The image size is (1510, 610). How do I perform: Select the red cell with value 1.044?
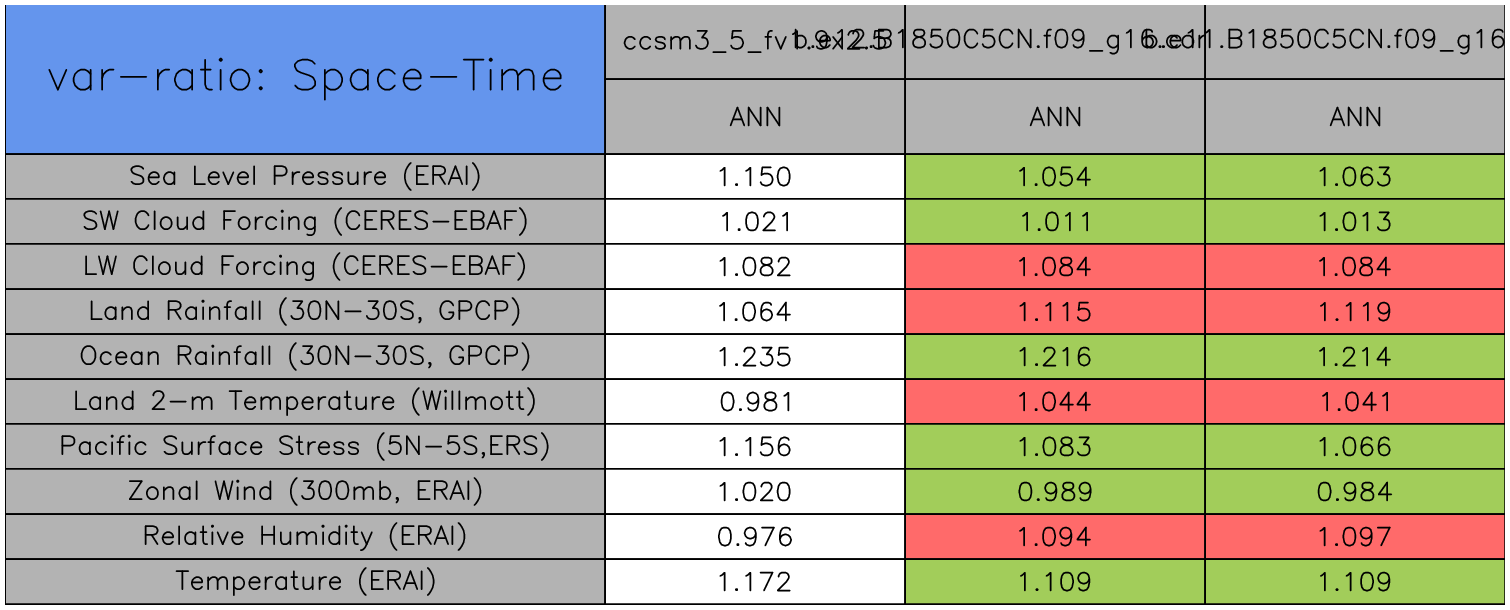pos(1055,402)
